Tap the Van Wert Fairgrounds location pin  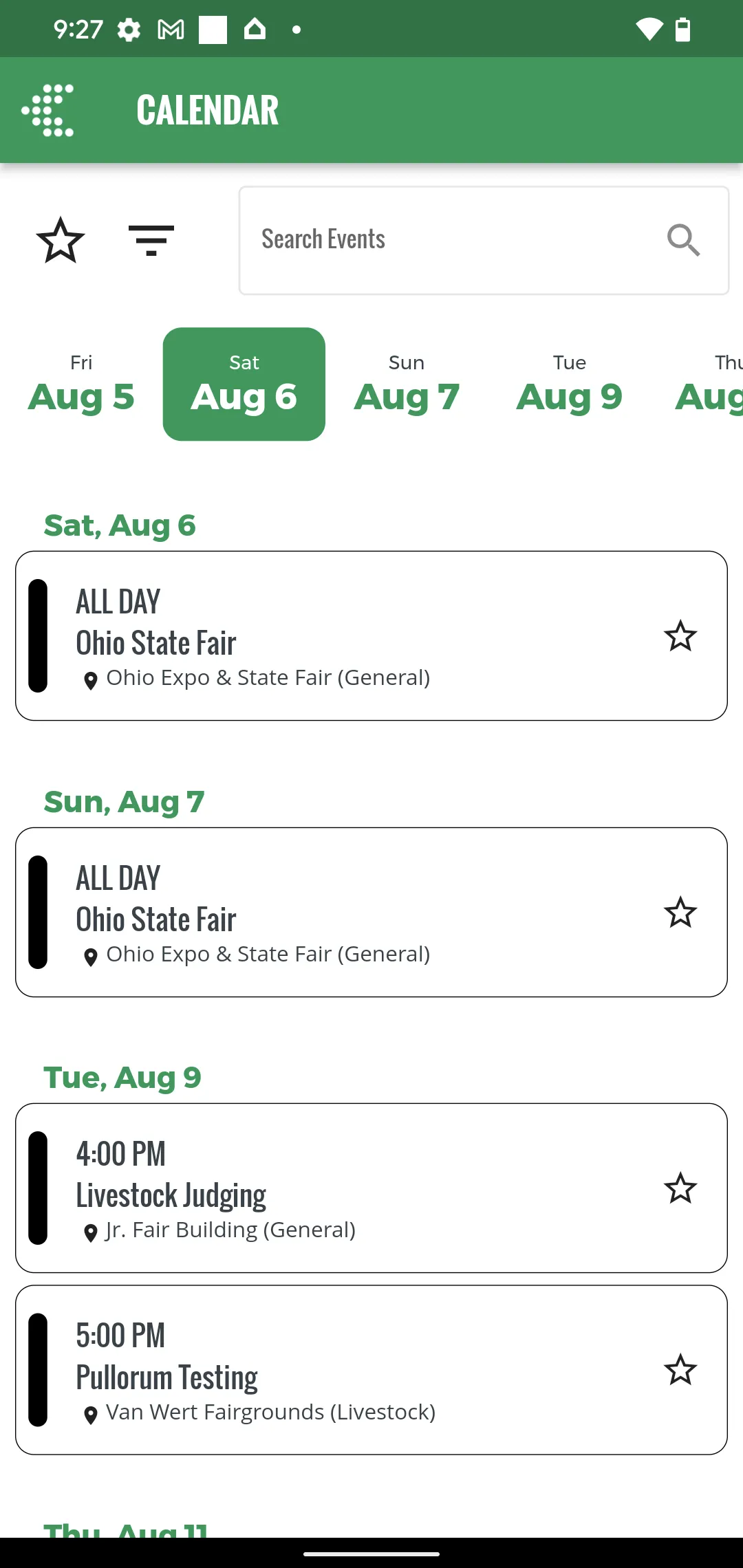tap(90, 1415)
